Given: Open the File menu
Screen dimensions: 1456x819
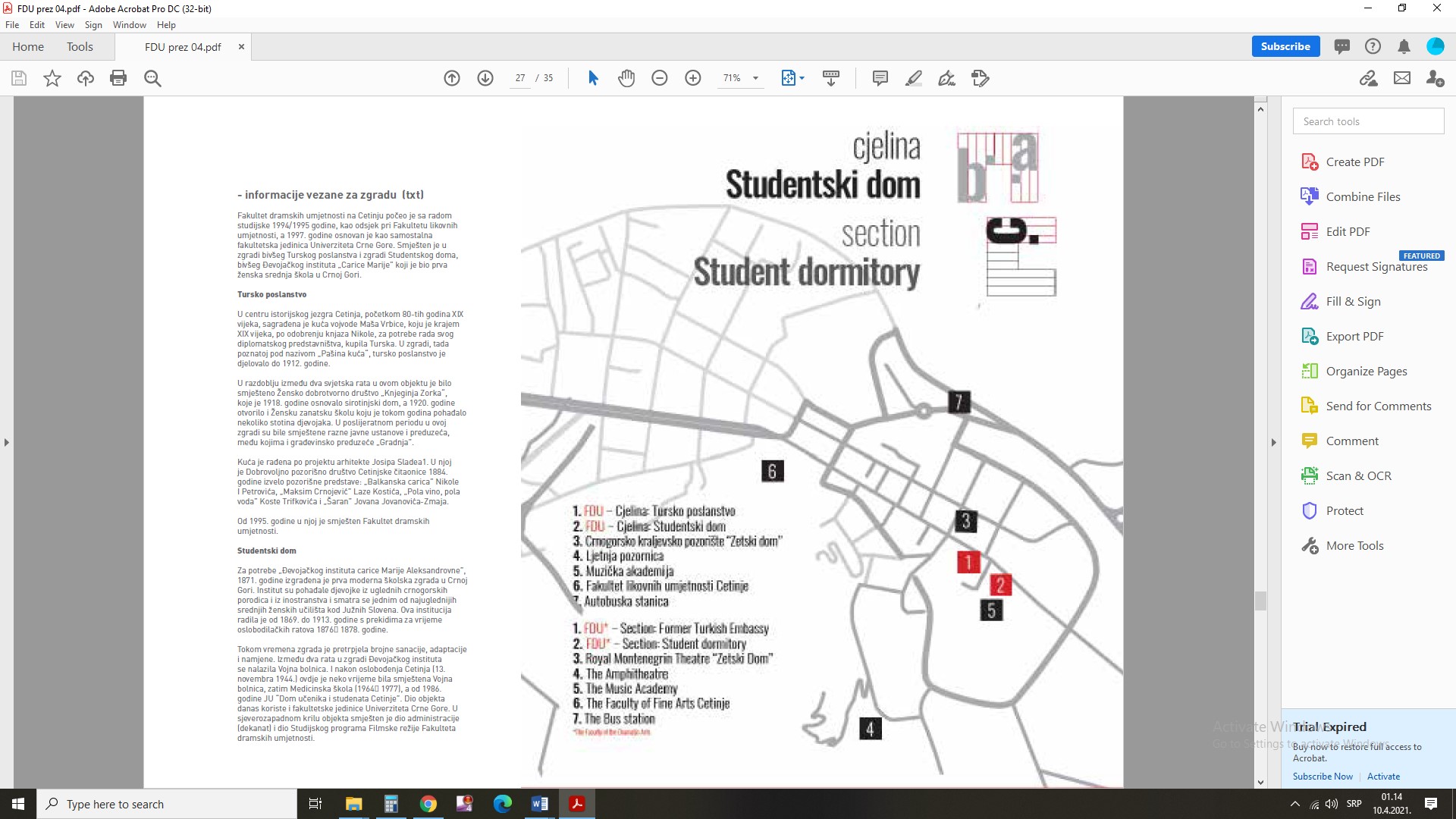Looking at the screenshot, I should pyautogui.click(x=12, y=25).
